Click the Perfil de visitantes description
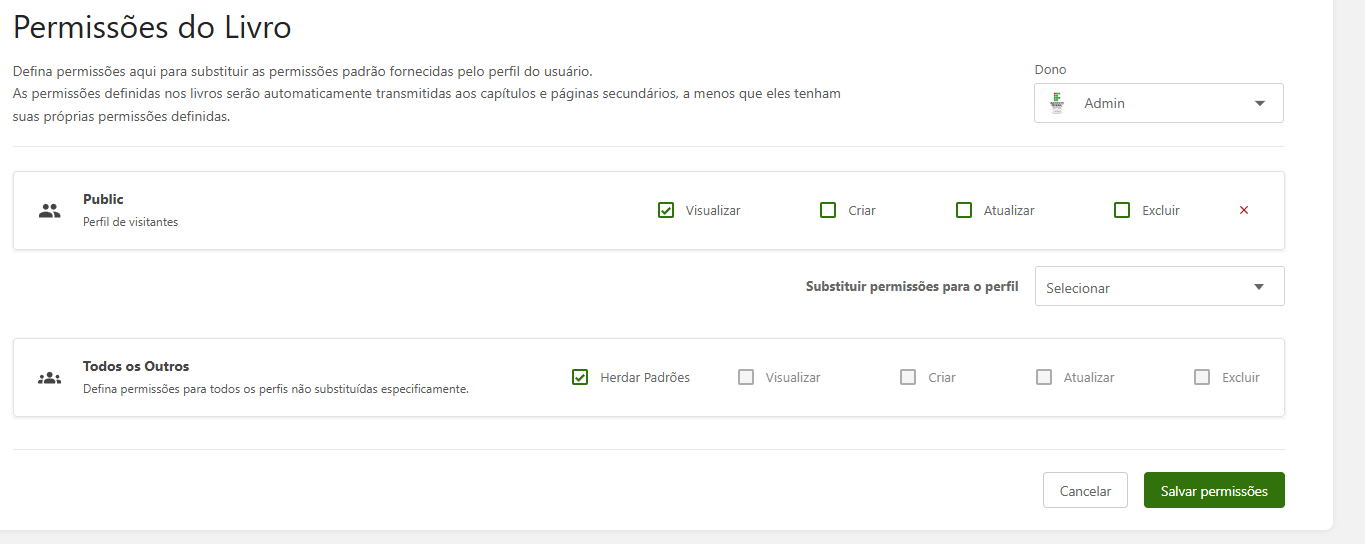 click(x=130, y=222)
